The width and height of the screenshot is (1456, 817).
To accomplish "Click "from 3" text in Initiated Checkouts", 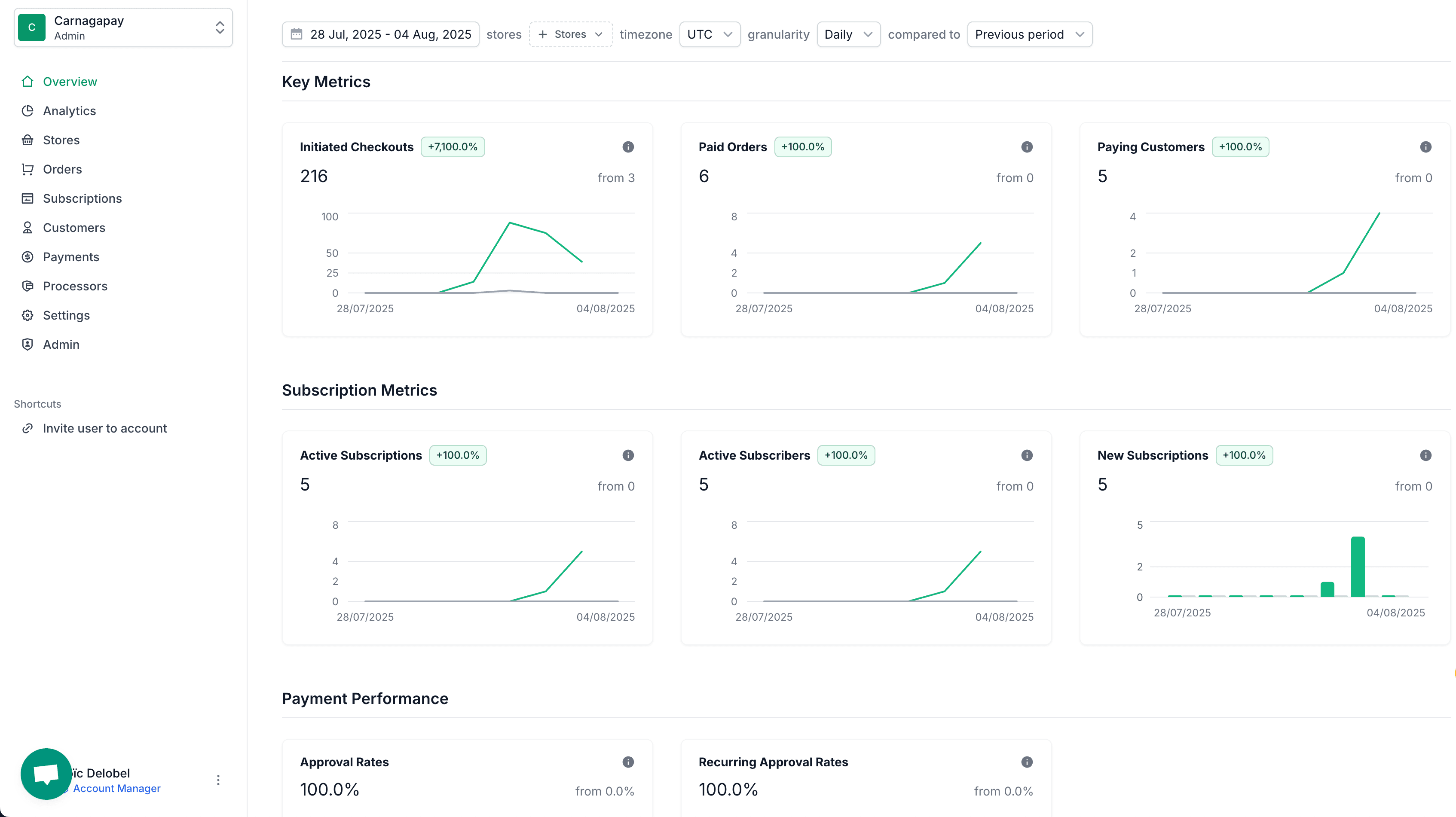I will (616, 178).
